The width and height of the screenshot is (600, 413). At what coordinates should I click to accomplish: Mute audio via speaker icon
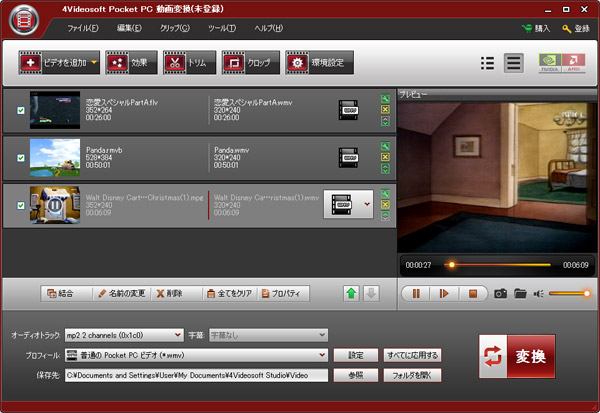pos(538,294)
